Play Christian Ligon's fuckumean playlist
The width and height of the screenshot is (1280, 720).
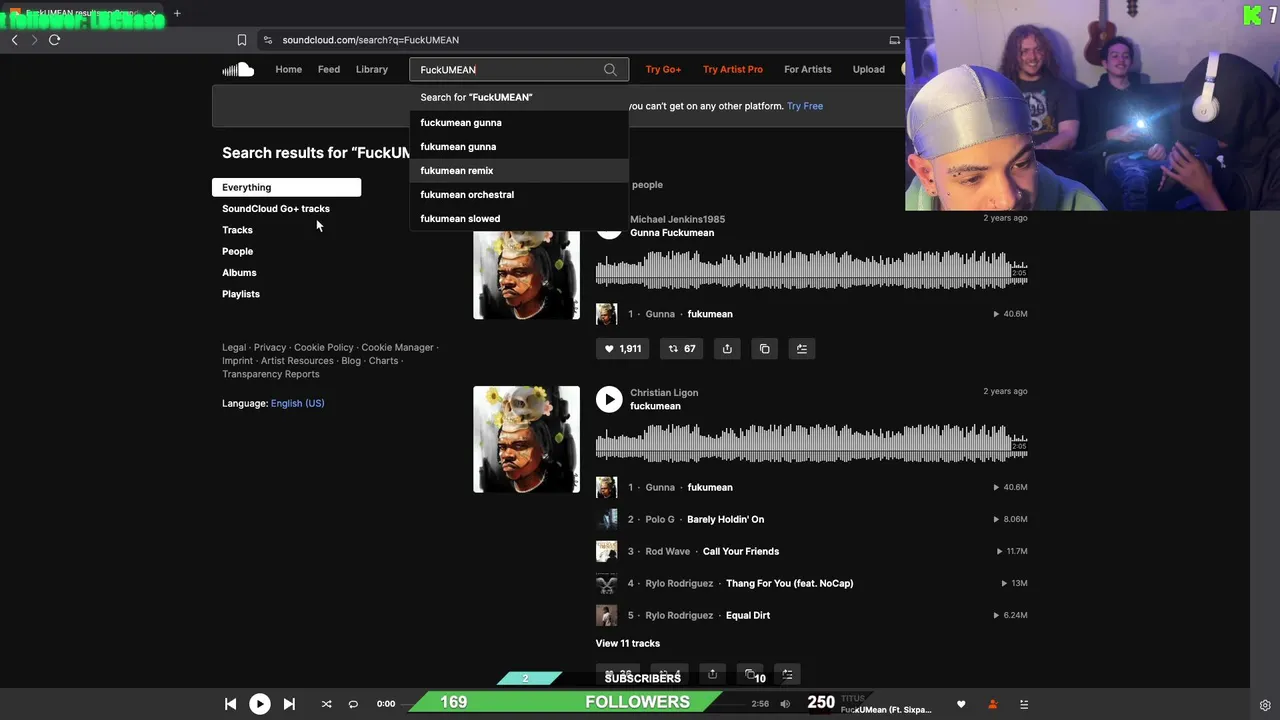pyautogui.click(x=609, y=399)
